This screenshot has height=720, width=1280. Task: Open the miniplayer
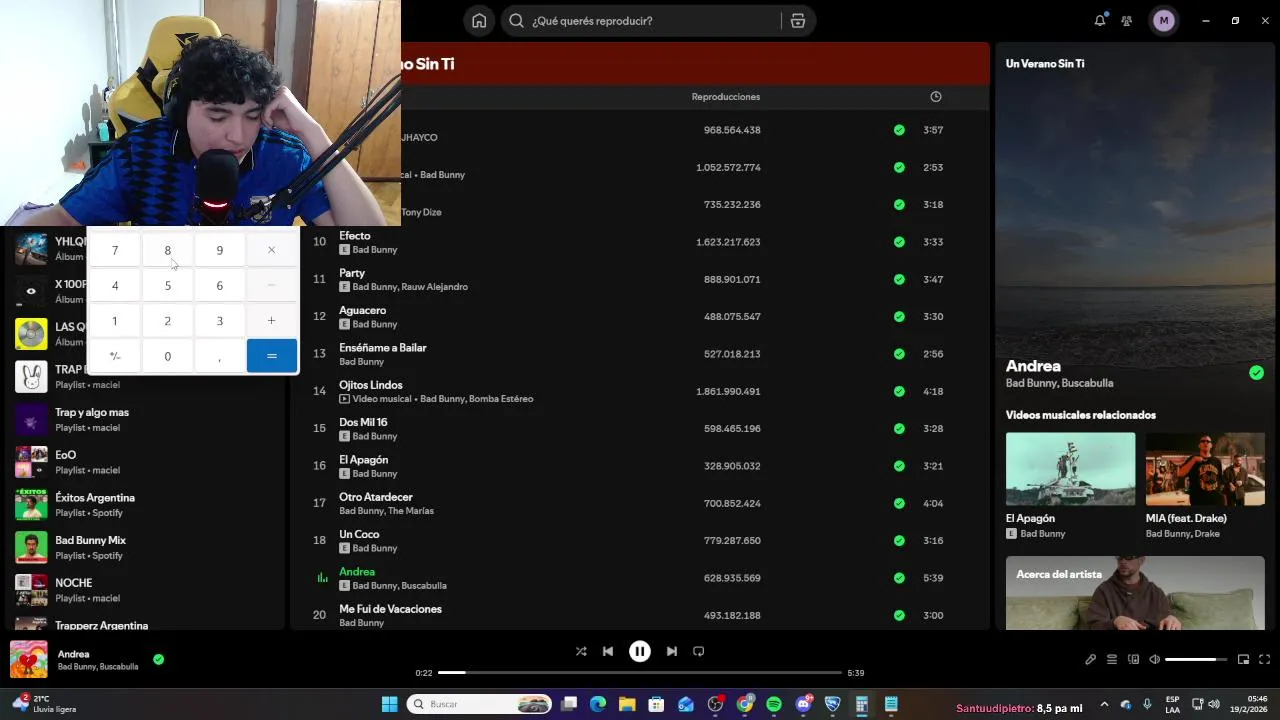pos(1243,659)
